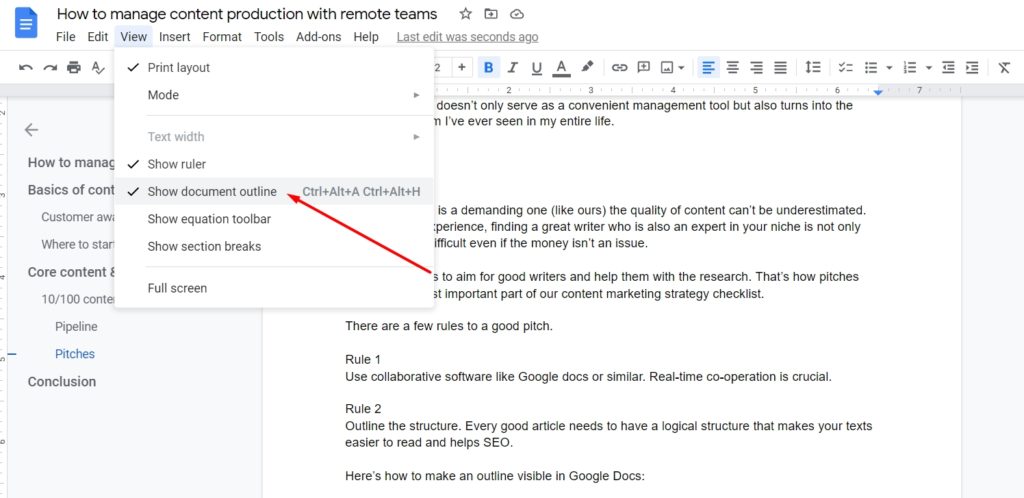Open the text color picker
The image size is (1024, 498).
coord(561,68)
